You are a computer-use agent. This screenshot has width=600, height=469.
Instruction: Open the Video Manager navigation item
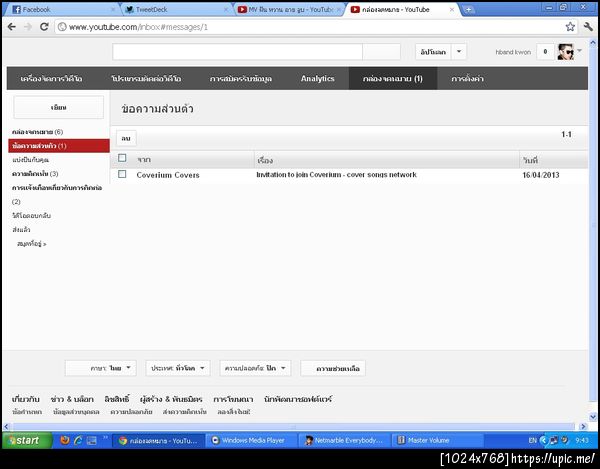coord(51,78)
